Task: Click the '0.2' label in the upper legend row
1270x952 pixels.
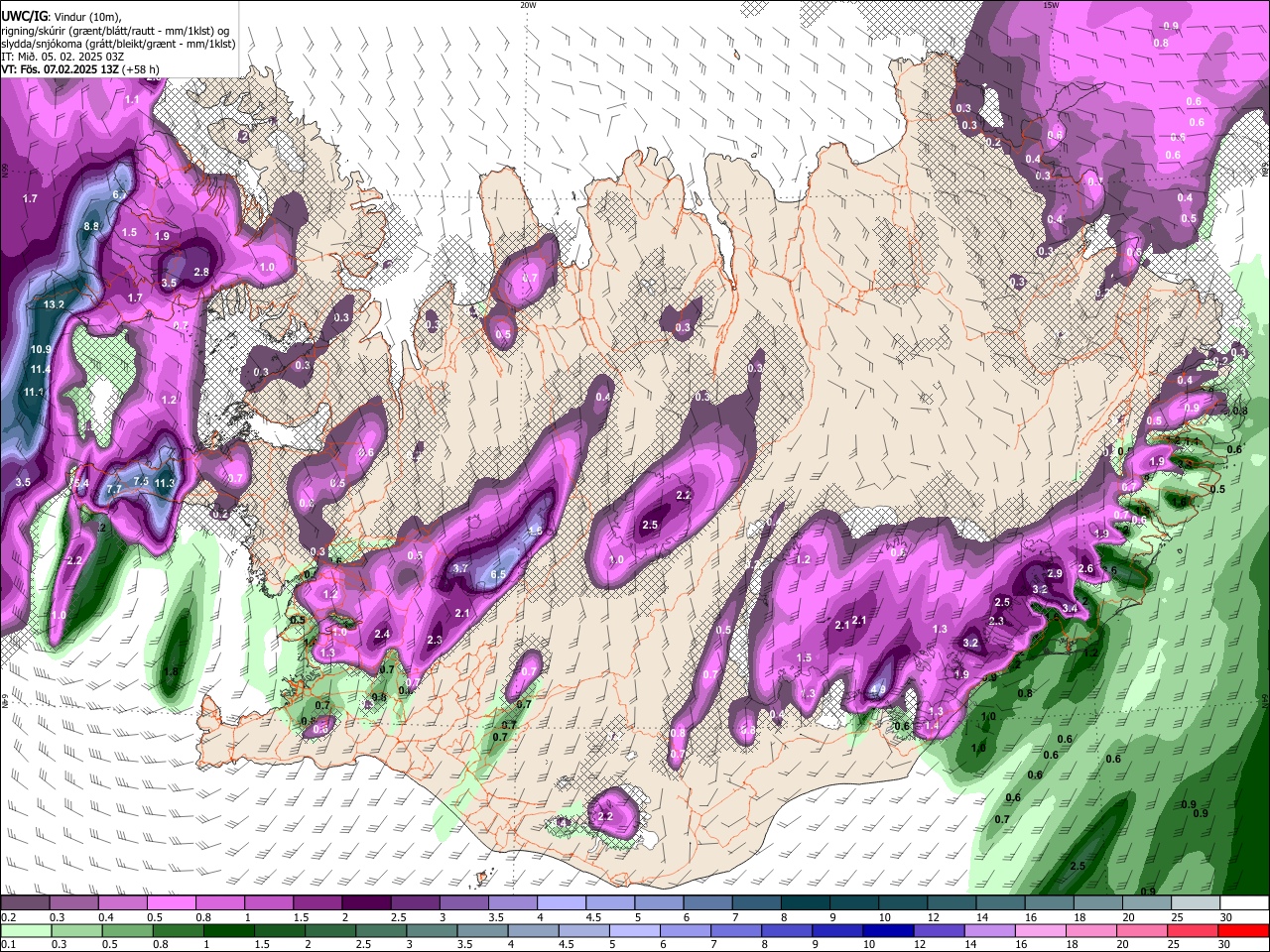Action: [x=8, y=917]
